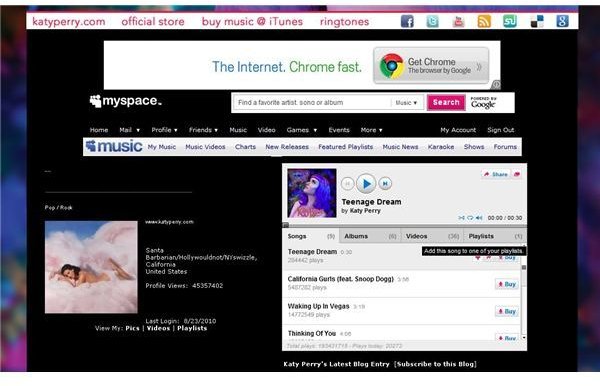The height and width of the screenshot is (386, 600).
Task: Click the Get Chrome ad button
Action: [x=431, y=66]
